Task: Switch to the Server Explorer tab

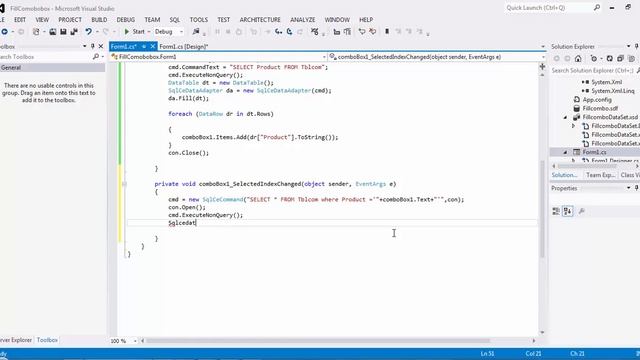Action: [x=16, y=340]
